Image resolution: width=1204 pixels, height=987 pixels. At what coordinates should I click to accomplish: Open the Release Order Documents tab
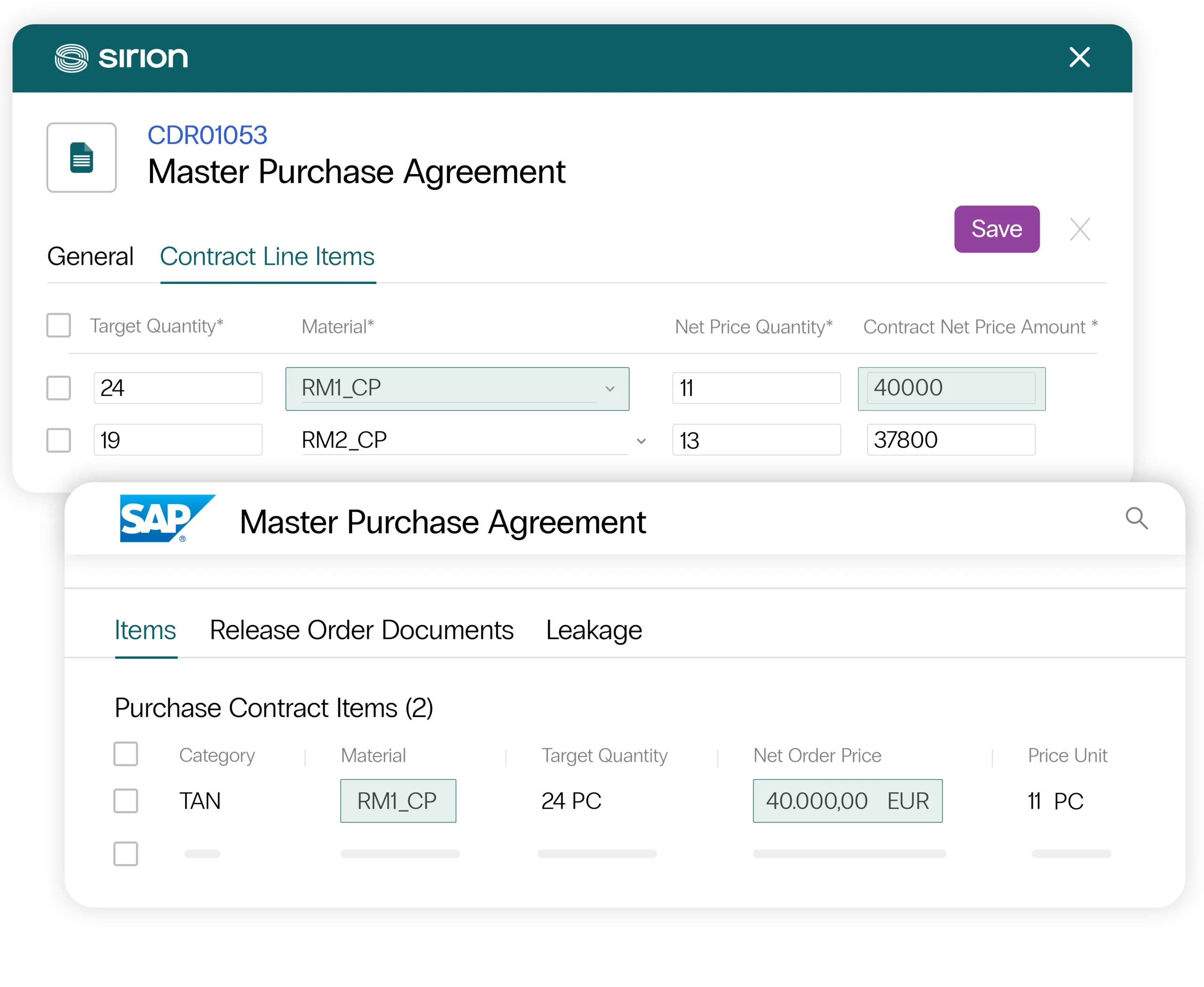coord(361,630)
